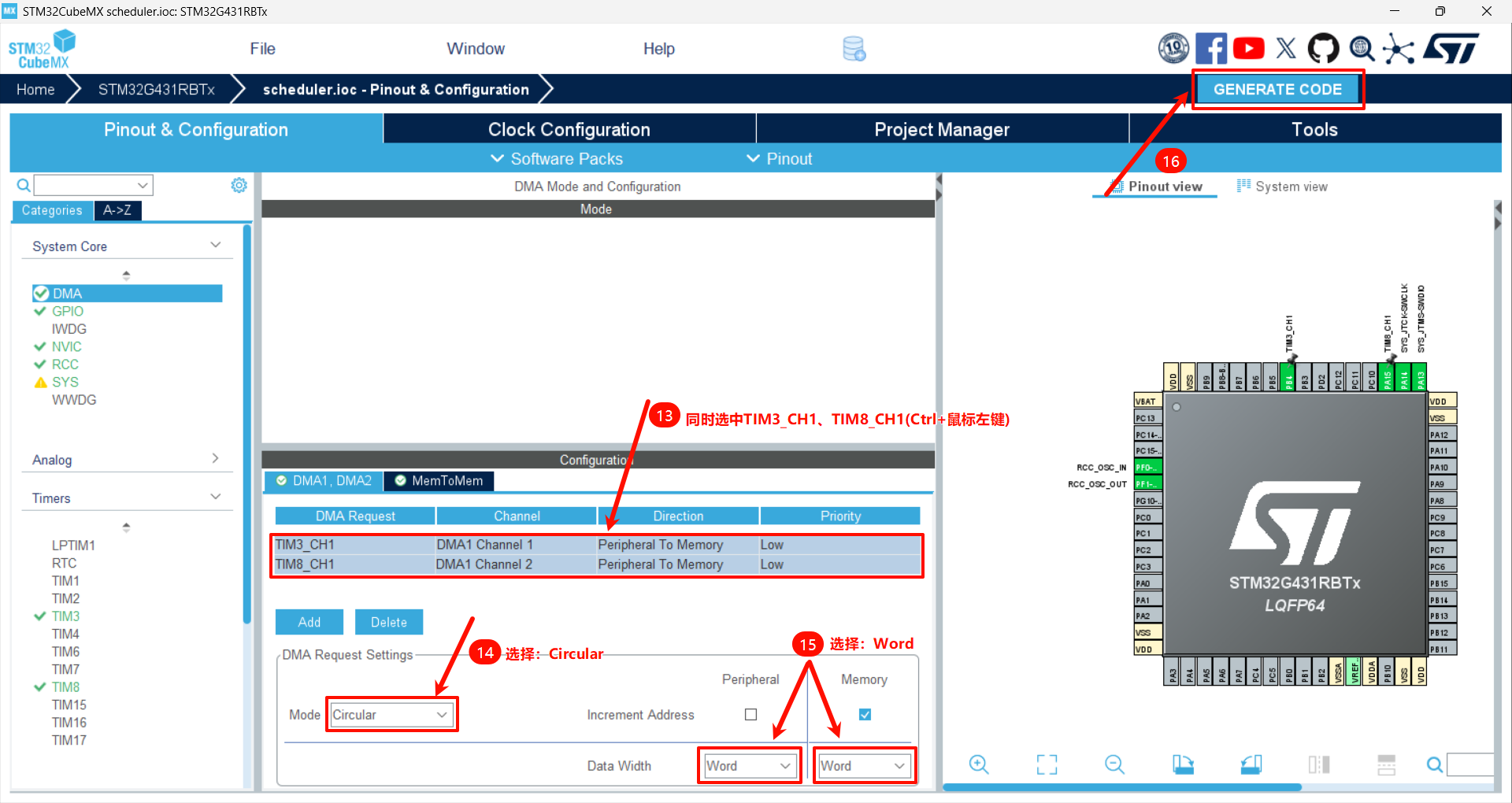Image resolution: width=1512 pixels, height=803 pixels.
Task: Switch to Project Manager tab
Action: [942, 129]
